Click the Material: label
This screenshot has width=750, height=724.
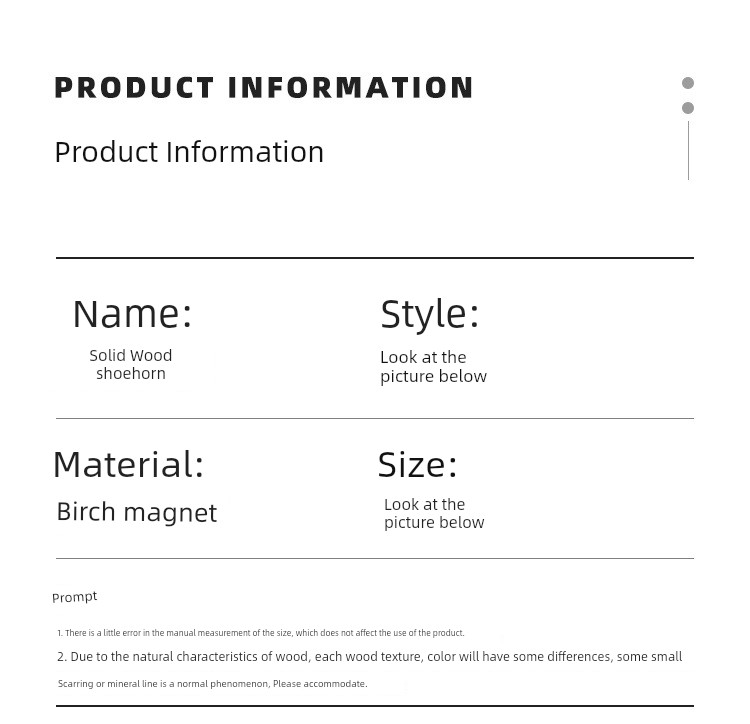coord(129,464)
